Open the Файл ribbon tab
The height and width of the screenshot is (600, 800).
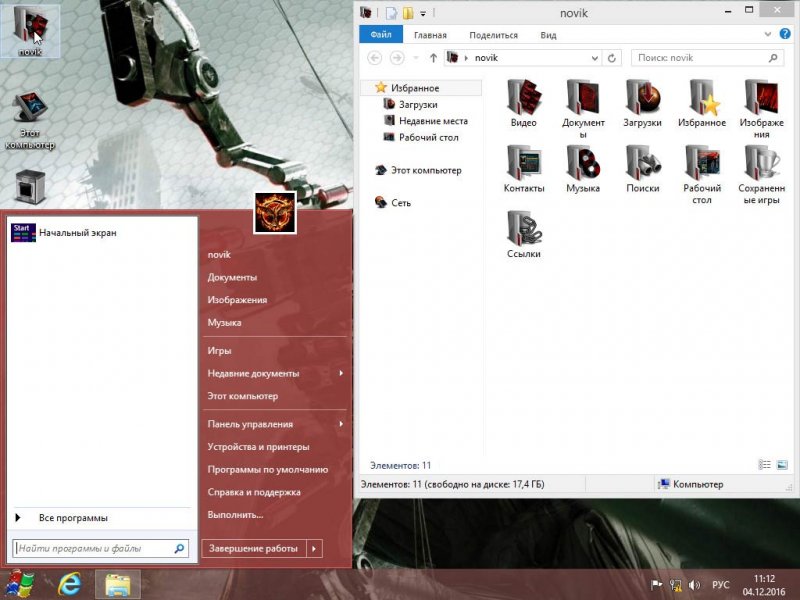[381, 35]
